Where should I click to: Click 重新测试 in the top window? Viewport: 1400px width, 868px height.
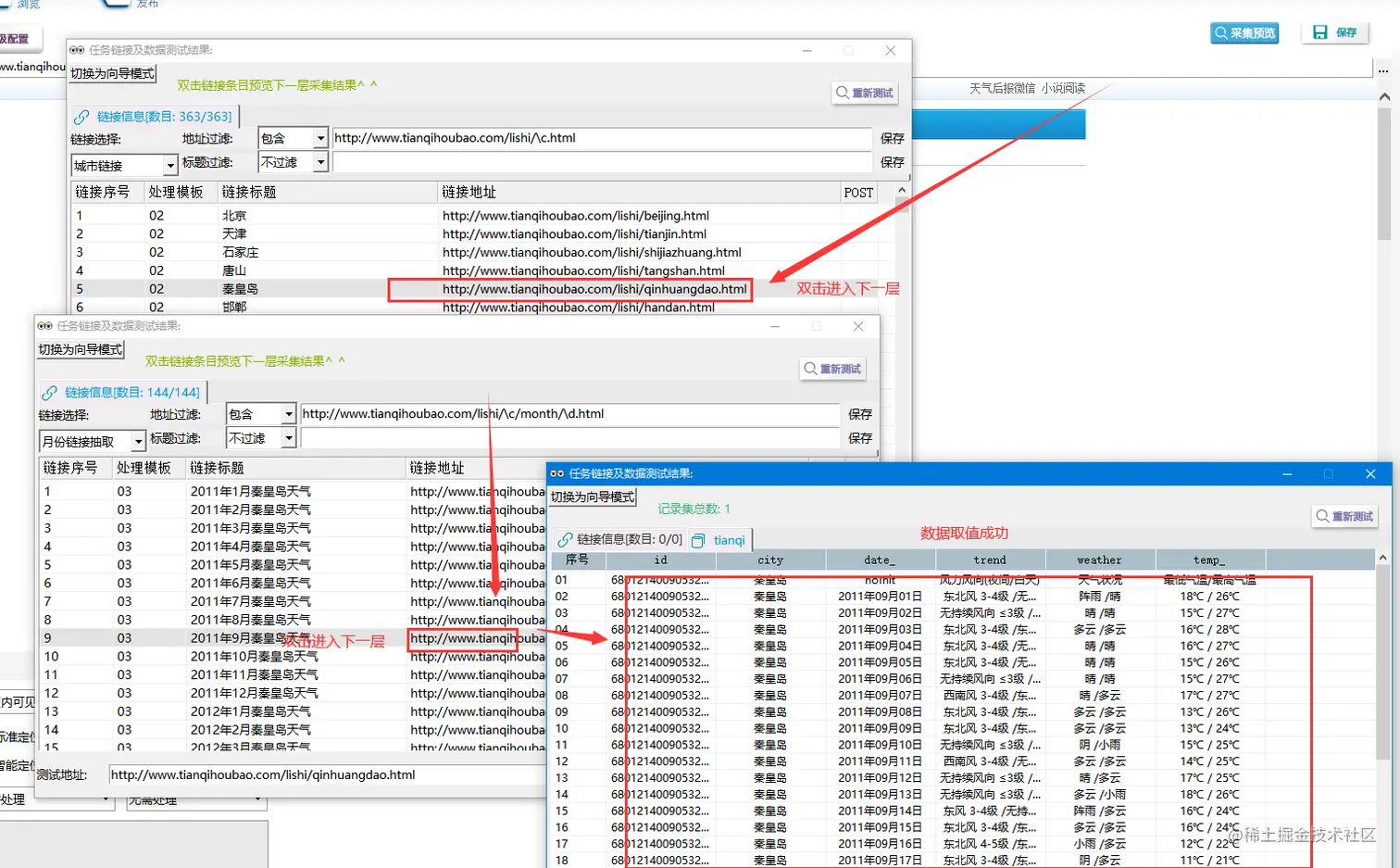click(x=865, y=93)
